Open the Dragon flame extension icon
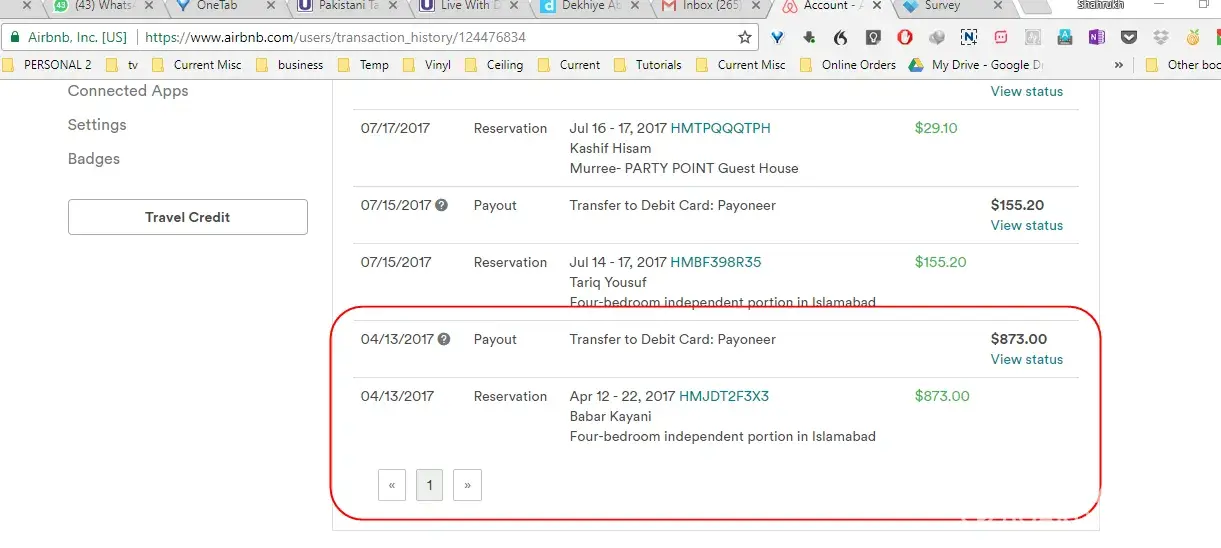1221x548 pixels. 841,38
